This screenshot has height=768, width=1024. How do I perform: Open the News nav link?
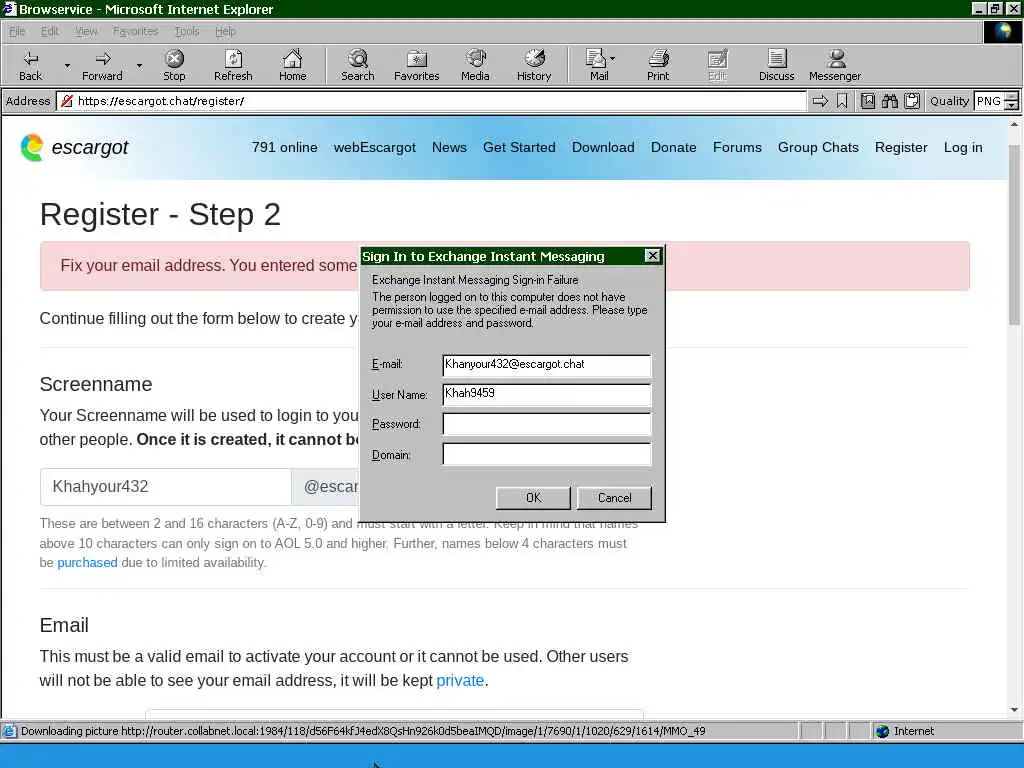pyautogui.click(x=449, y=148)
